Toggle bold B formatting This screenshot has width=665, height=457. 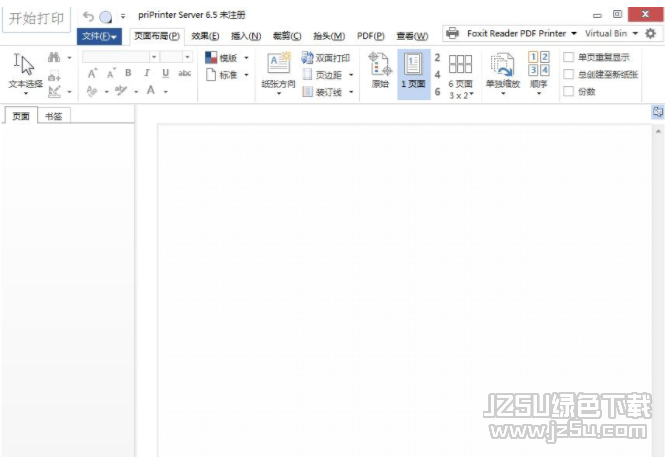128,73
